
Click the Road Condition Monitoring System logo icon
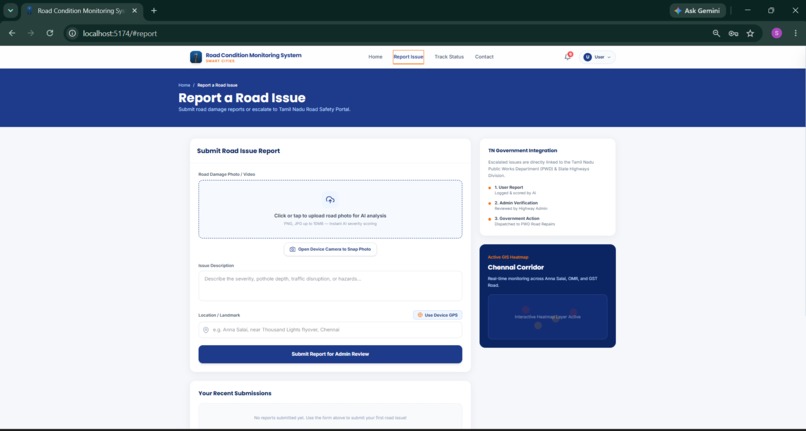[196, 57]
